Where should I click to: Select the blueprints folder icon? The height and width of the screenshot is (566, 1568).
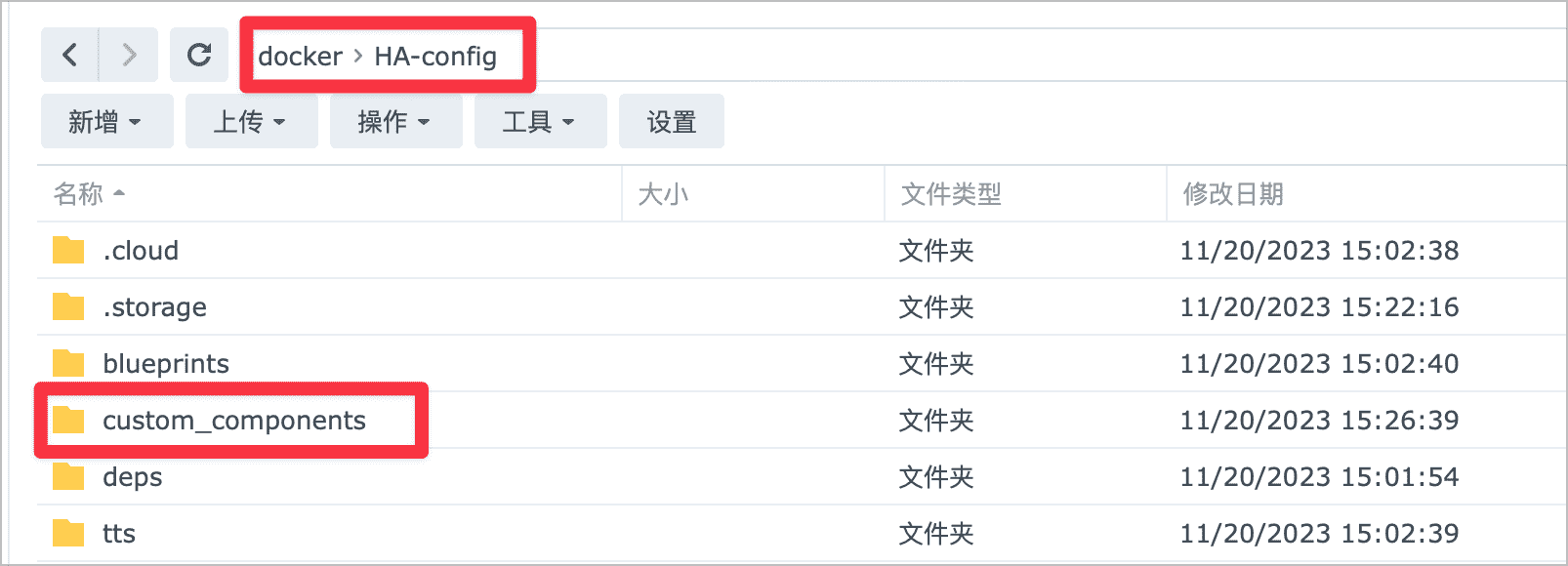coord(68,364)
